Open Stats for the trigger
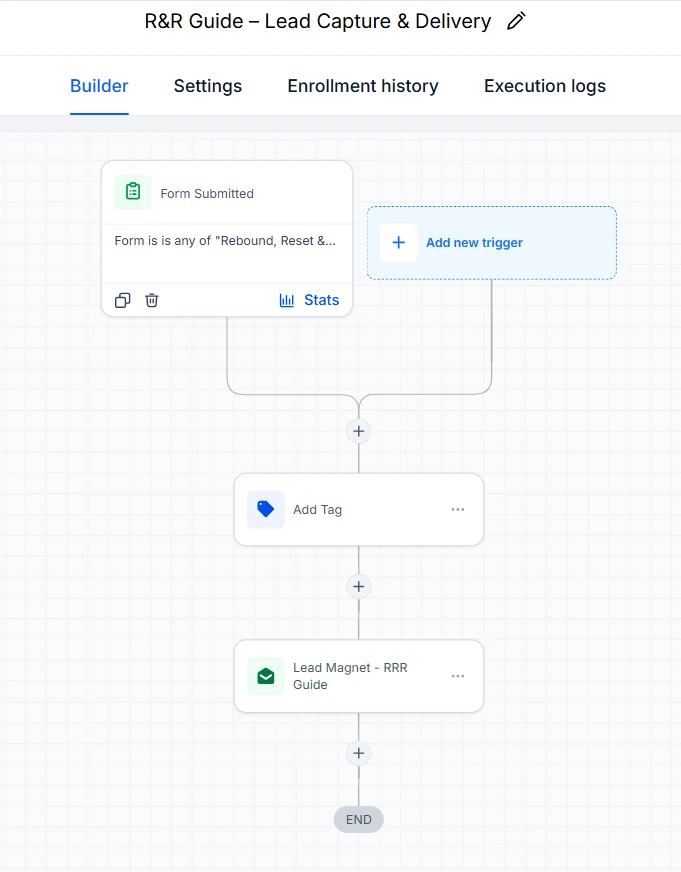Viewport: 681px width, 872px height. (x=309, y=300)
